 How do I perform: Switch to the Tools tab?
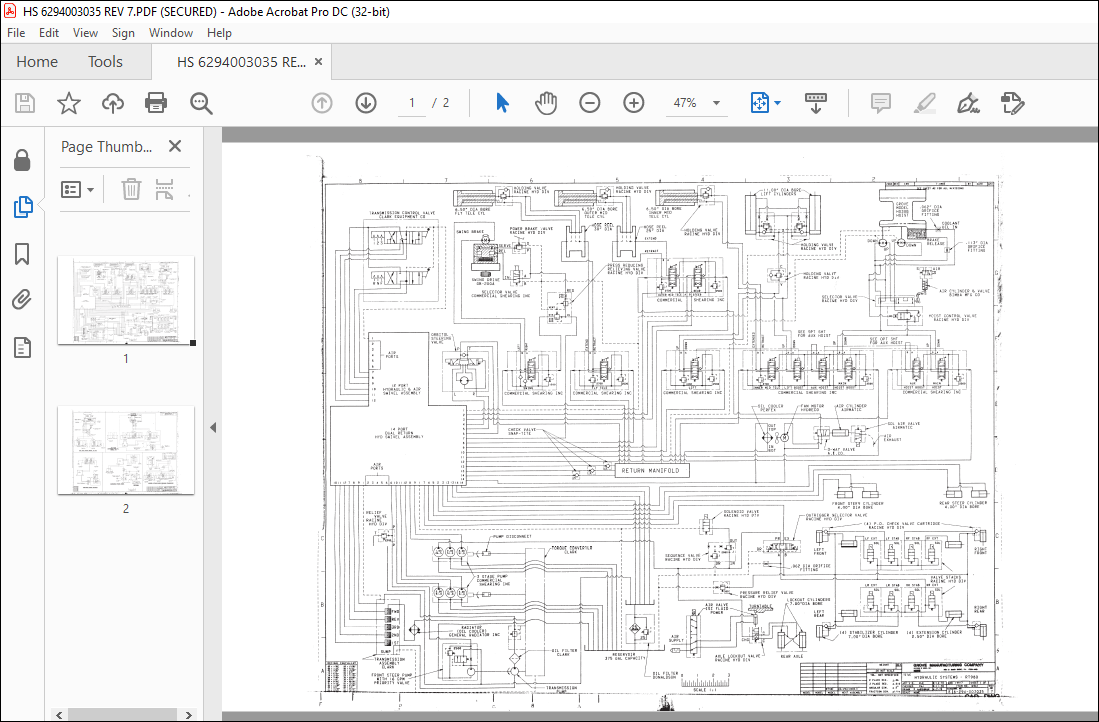[x=105, y=62]
